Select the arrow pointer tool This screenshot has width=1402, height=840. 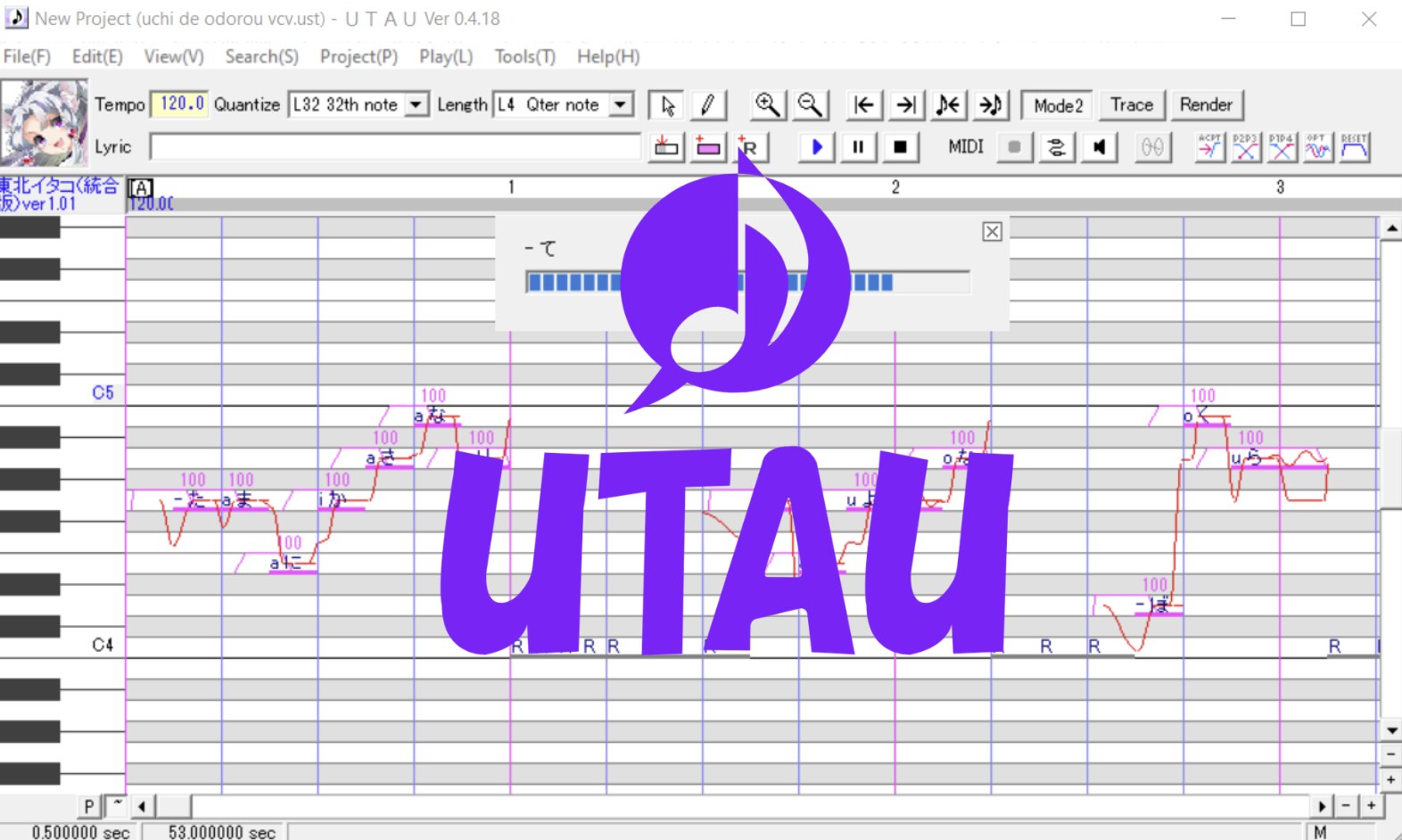(x=667, y=105)
